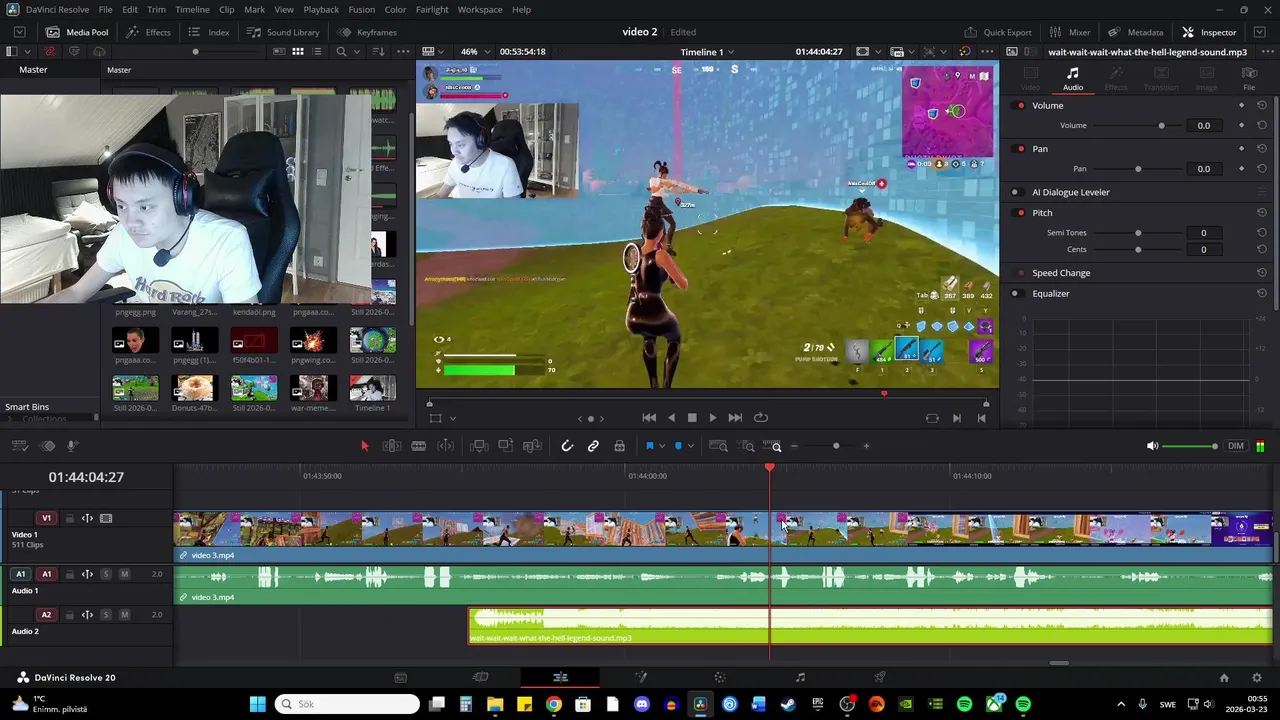Image resolution: width=1280 pixels, height=720 pixels.
Task: Open the Keyframes panel
Action: 367,32
